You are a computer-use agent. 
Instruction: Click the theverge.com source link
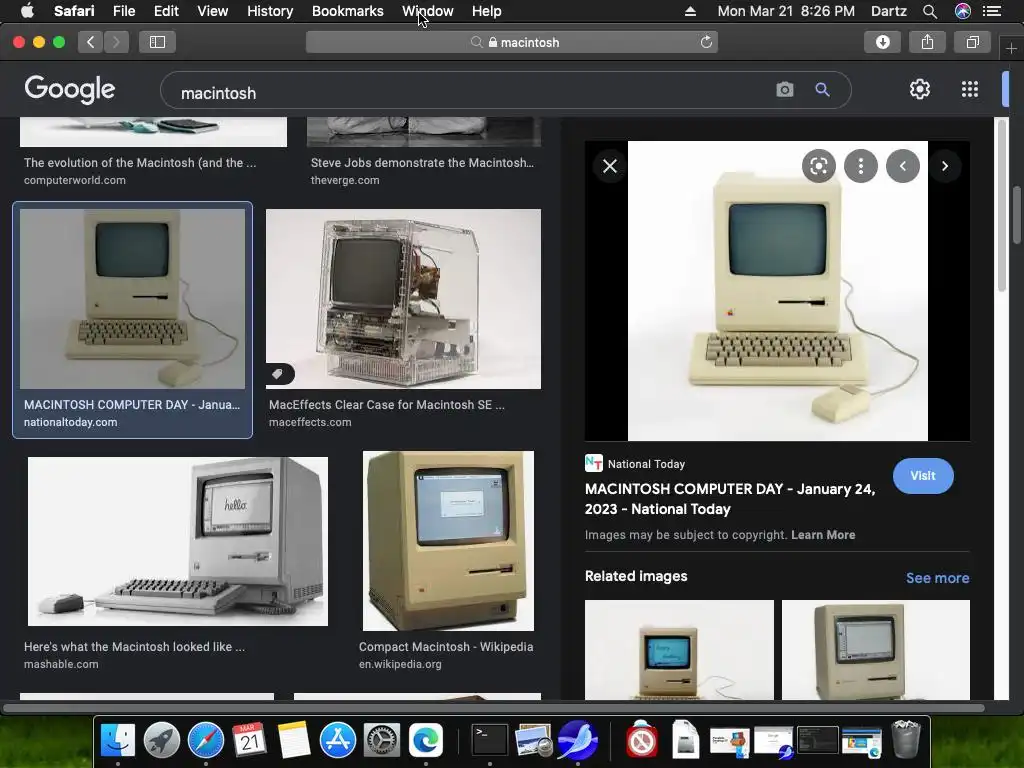[x=345, y=180]
